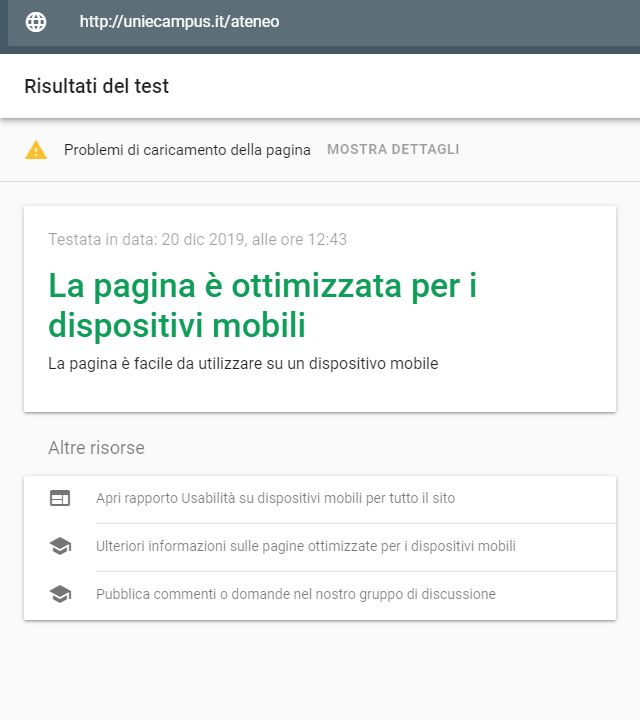Click graduation cap icon next to 'Ulteriori informazioni'

click(x=60, y=546)
